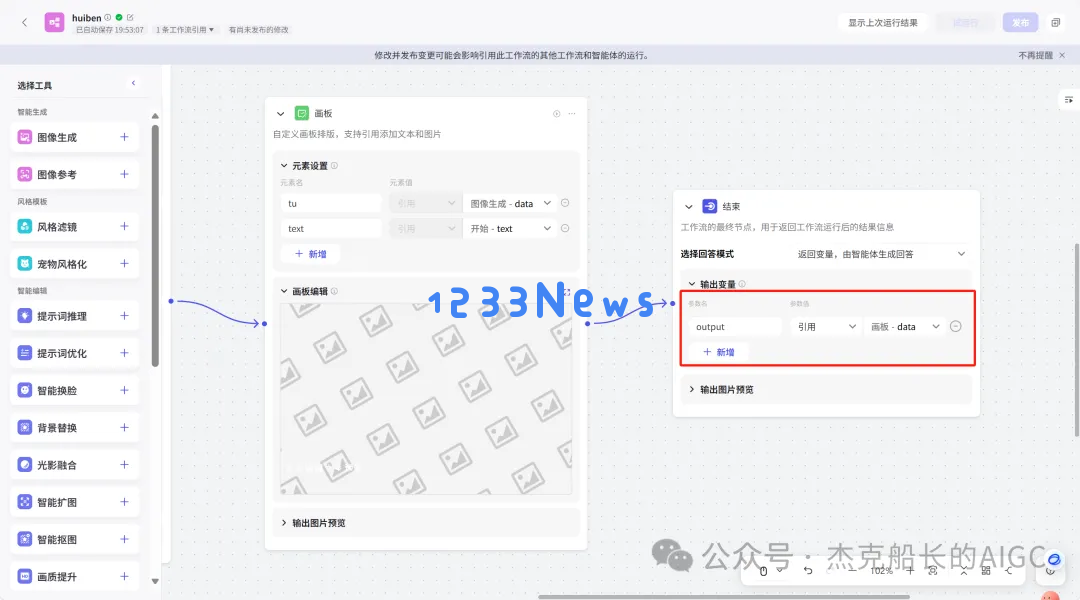Collapse the 元素设置 section

284,166
